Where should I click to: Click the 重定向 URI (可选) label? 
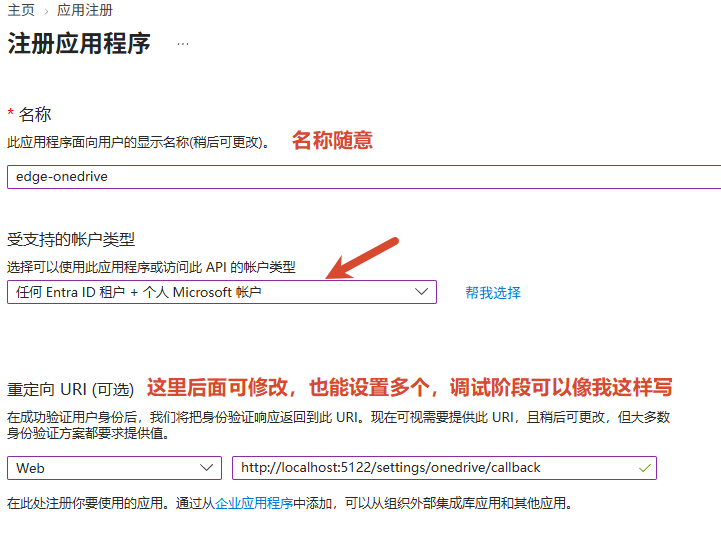(x=70, y=389)
